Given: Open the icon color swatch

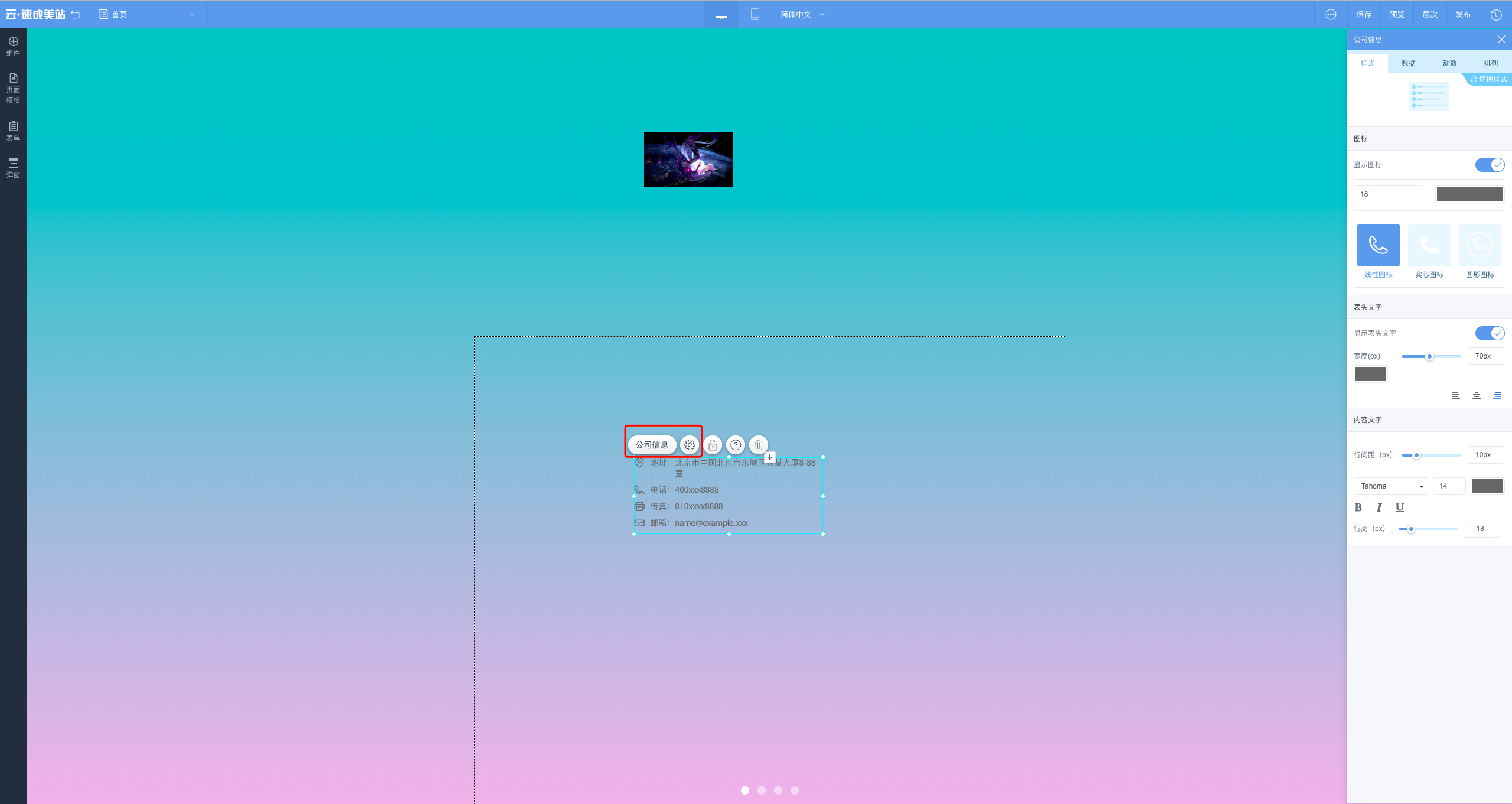Looking at the screenshot, I should tap(1469, 194).
